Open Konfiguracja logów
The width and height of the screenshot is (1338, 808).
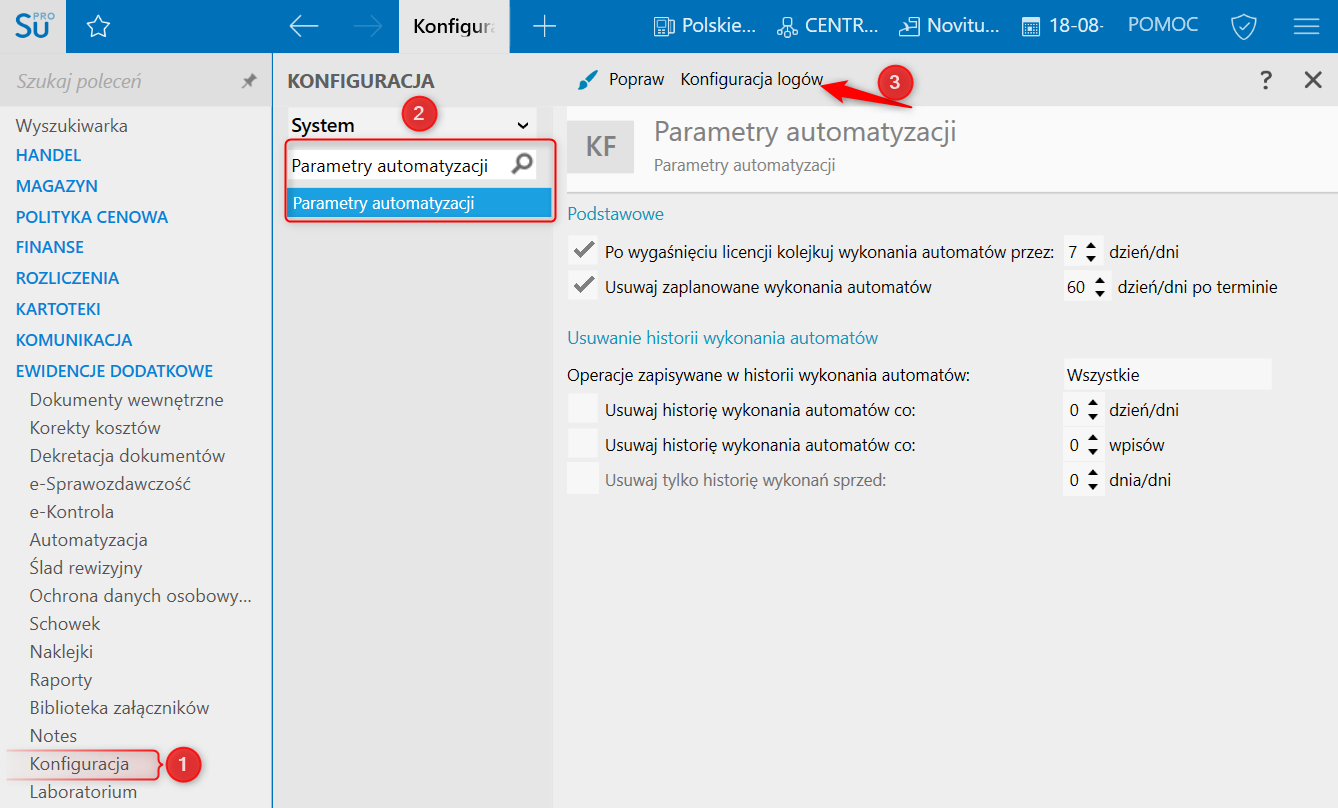click(x=751, y=80)
